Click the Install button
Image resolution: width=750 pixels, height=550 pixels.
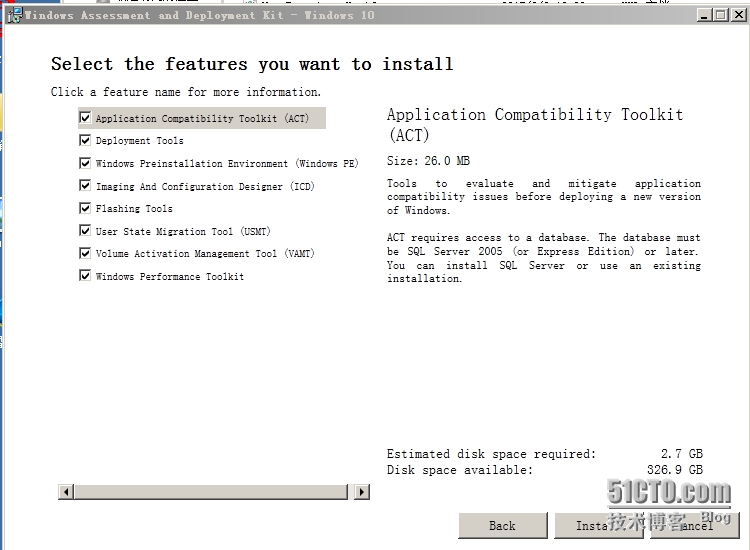tap(599, 526)
